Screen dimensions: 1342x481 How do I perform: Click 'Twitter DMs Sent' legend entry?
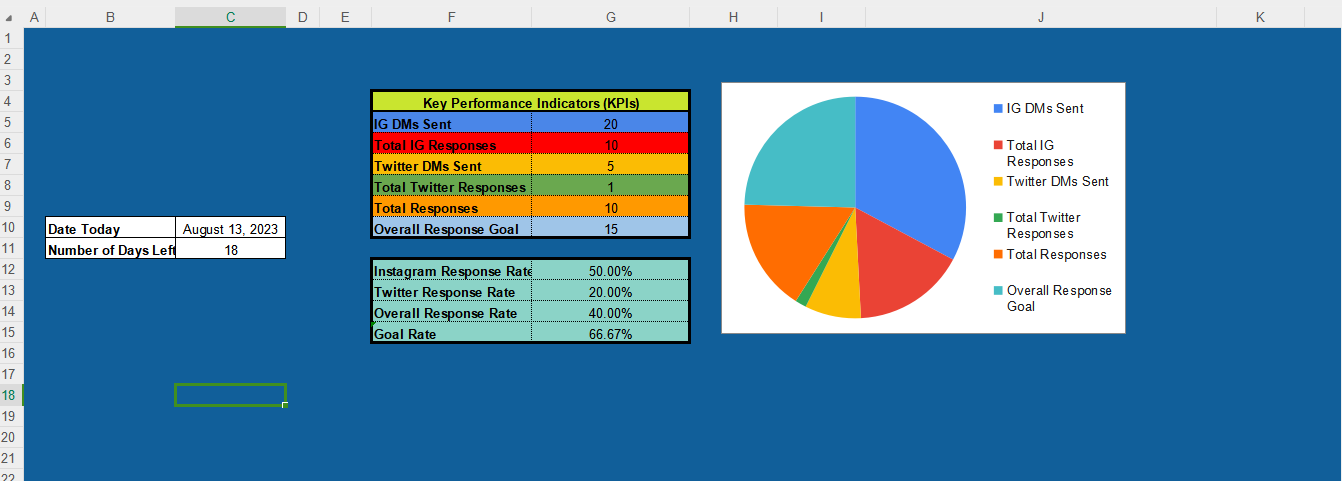coord(1051,181)
